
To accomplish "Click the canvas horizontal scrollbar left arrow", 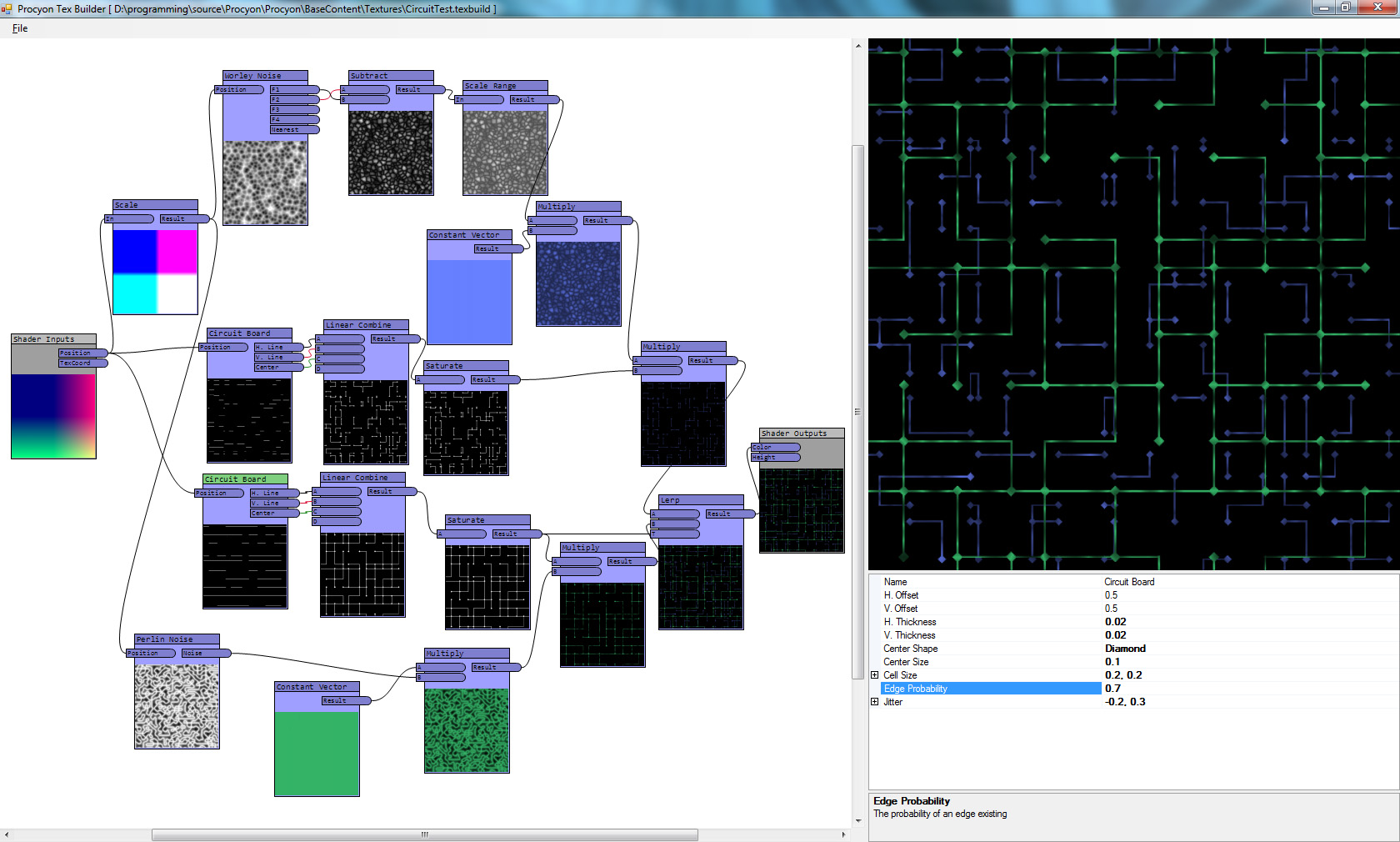I will click(x=7, y=834).
